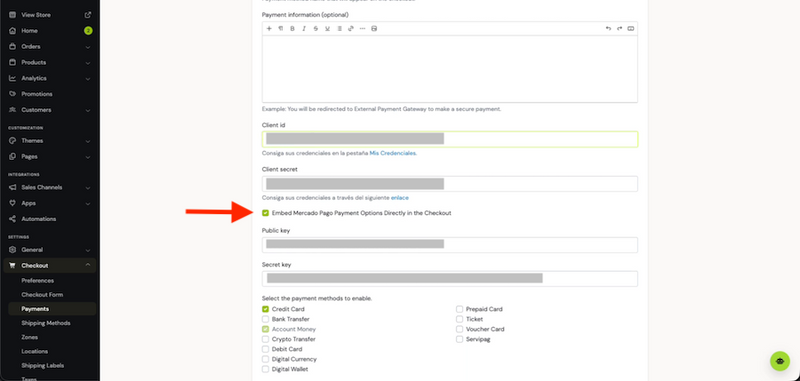Toggle strikethrough formatting in editor toolbar
Screen dimensions: 800x381
[316, 29]
